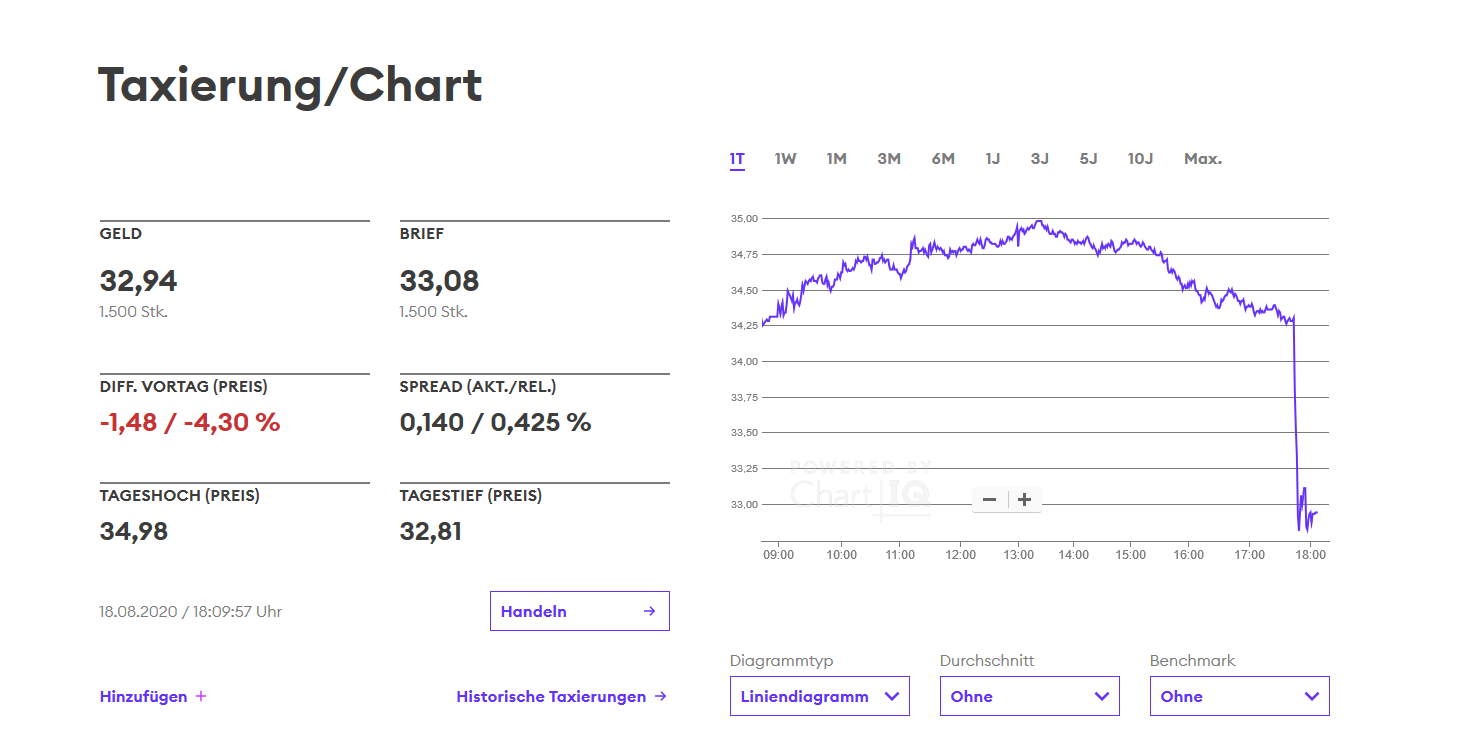This screenshot has height=749, width=1471.
Task: Click the plus icon next to Hinzufügen
Action: coord(202,696)
